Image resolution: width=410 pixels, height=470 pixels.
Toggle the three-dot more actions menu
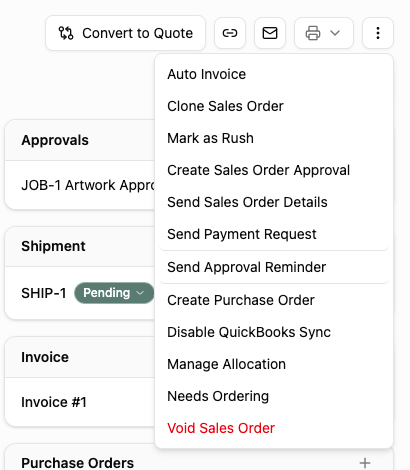[378, 33]
